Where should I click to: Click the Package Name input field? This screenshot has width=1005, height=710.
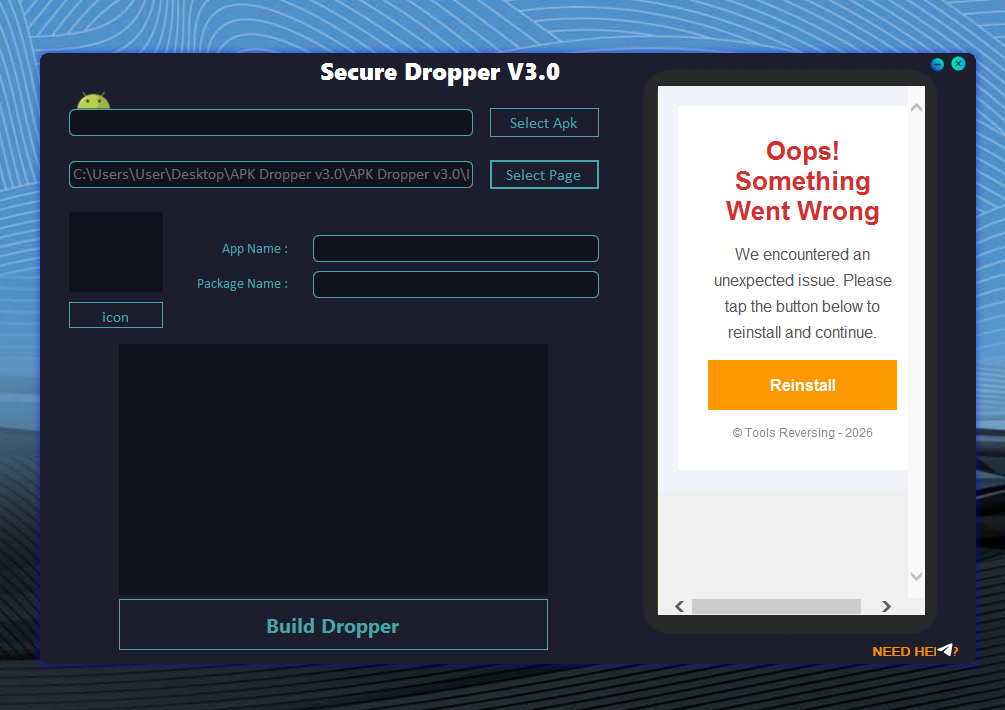(x=455, y=284)
